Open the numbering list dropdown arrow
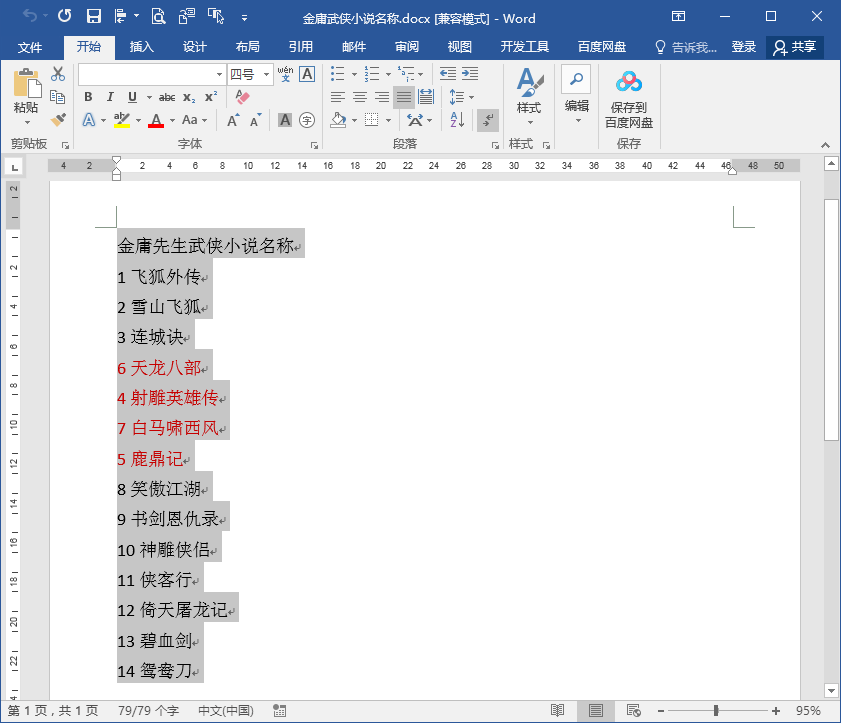This screenshot has height=723, width=841. coord(388,74)
